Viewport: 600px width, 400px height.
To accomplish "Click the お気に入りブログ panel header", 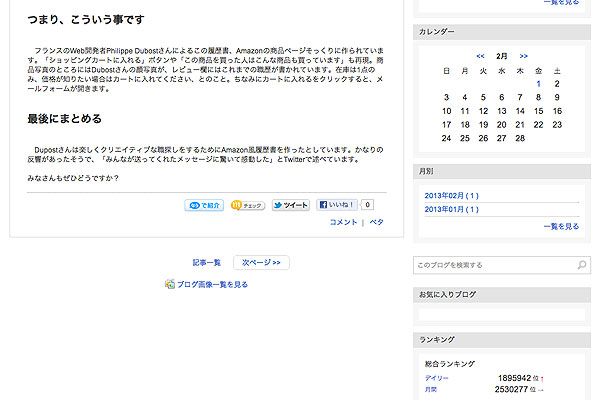I will tap(502, 295).
